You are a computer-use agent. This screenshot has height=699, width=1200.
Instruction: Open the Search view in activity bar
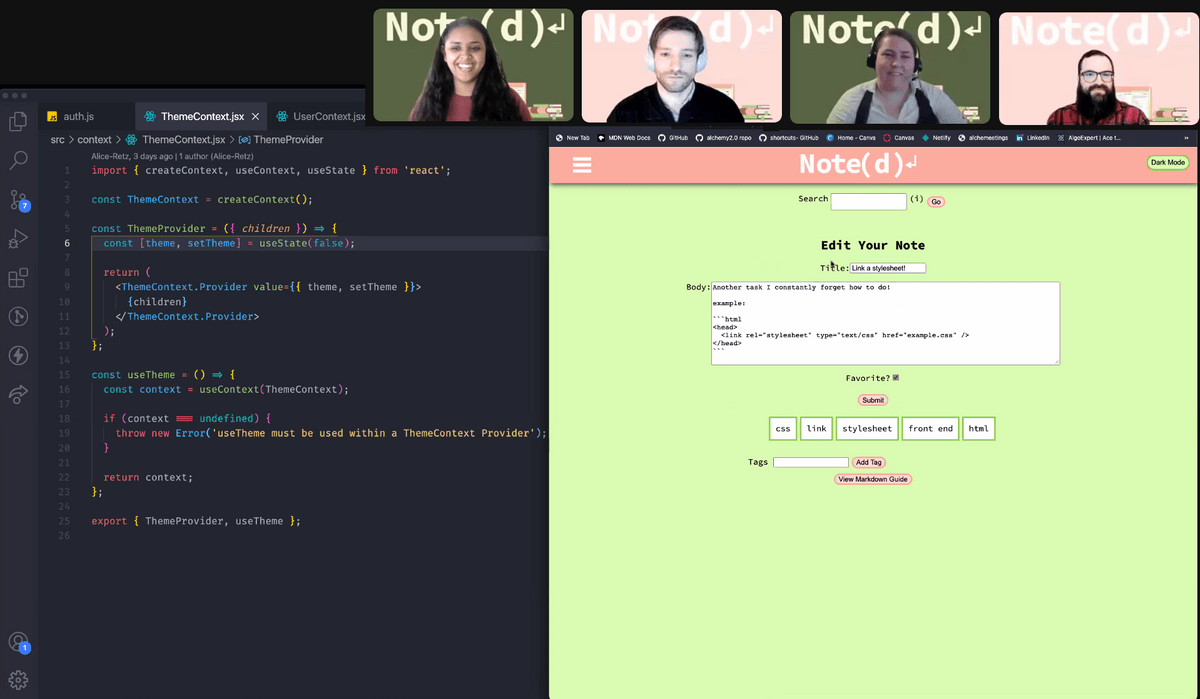pyautogui.click(x=18, y=160)
